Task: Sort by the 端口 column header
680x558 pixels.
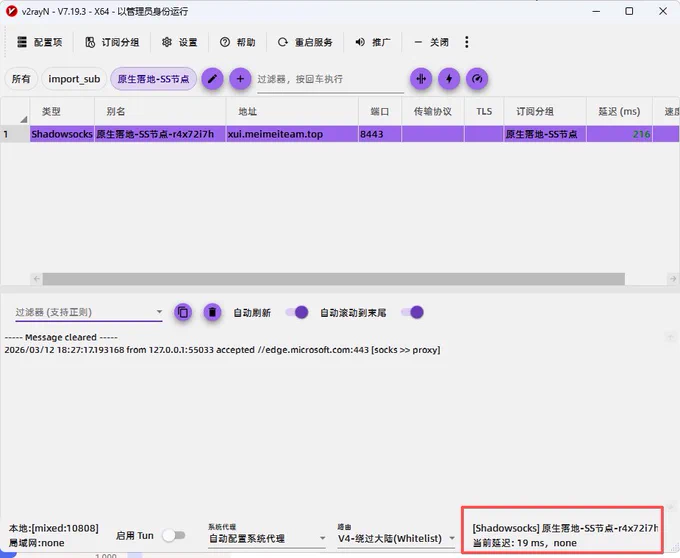Action: click(x=380, y=111)
